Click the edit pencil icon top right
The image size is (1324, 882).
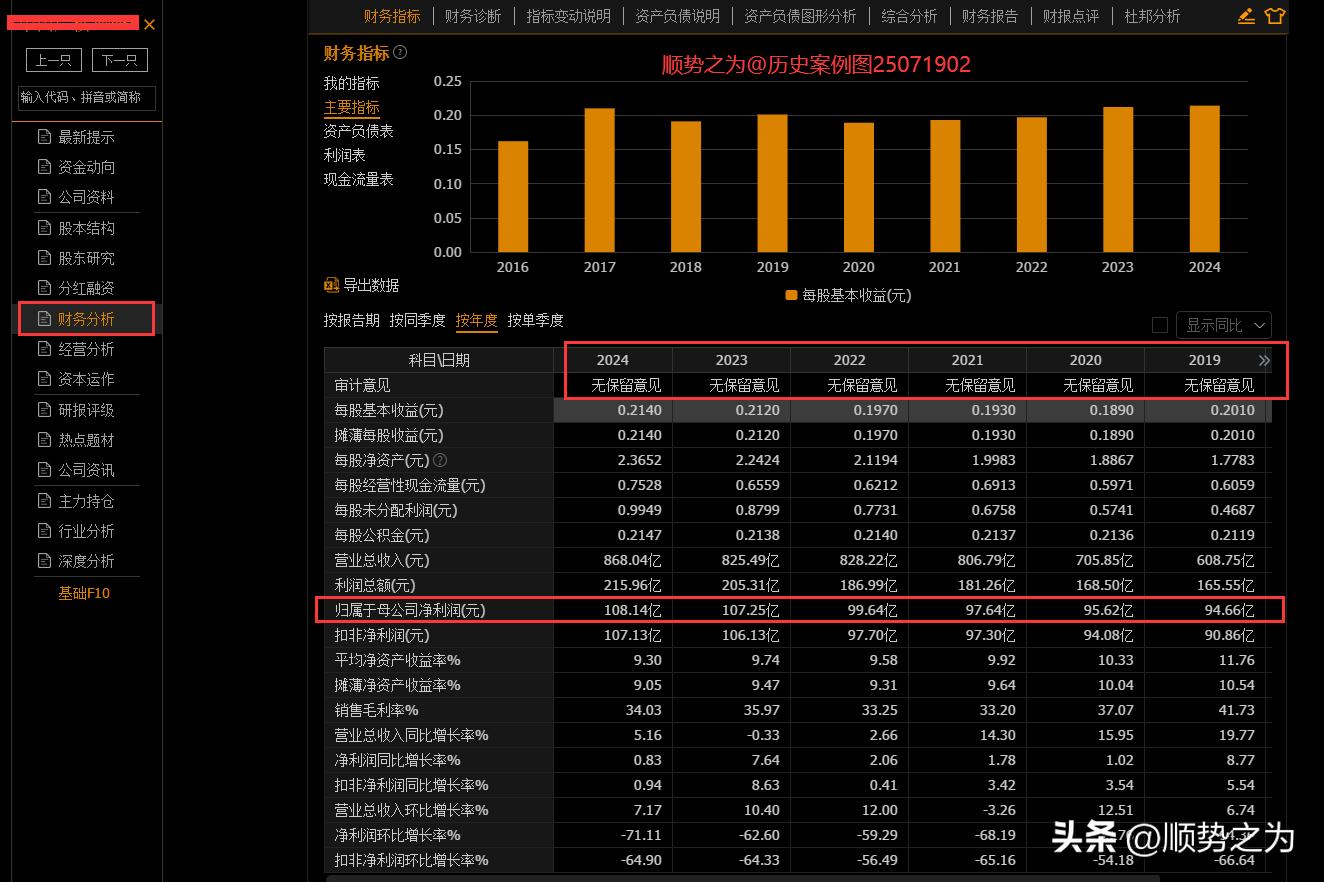point(1245,16)
